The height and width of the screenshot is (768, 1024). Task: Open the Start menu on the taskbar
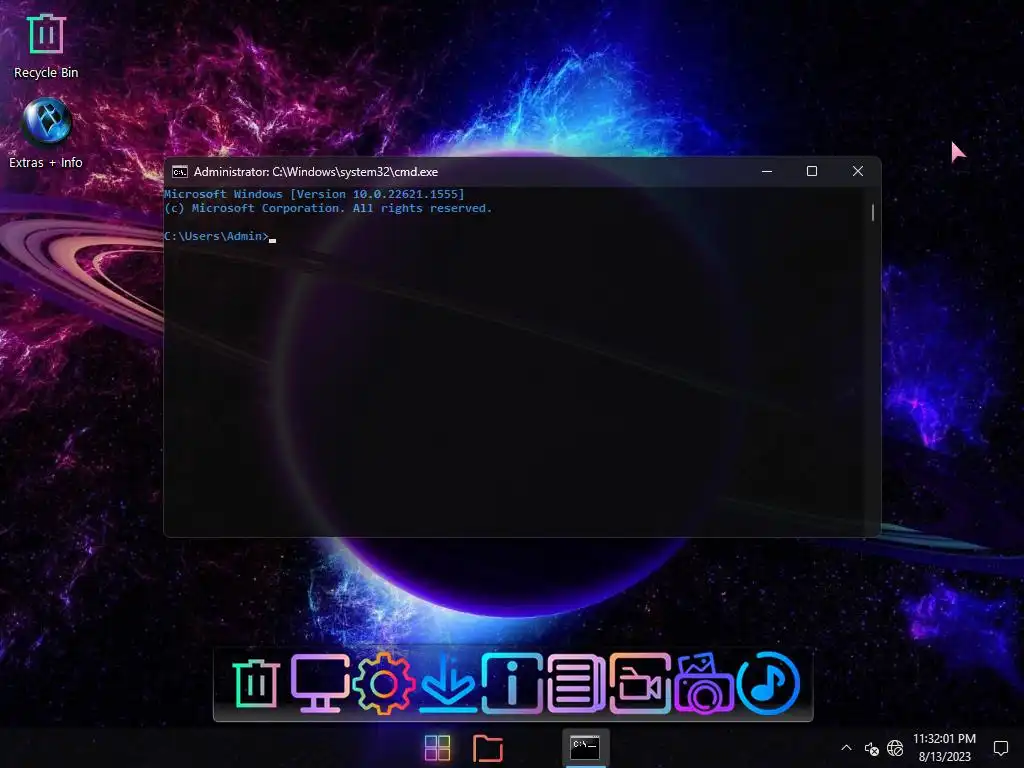(437, 748)
